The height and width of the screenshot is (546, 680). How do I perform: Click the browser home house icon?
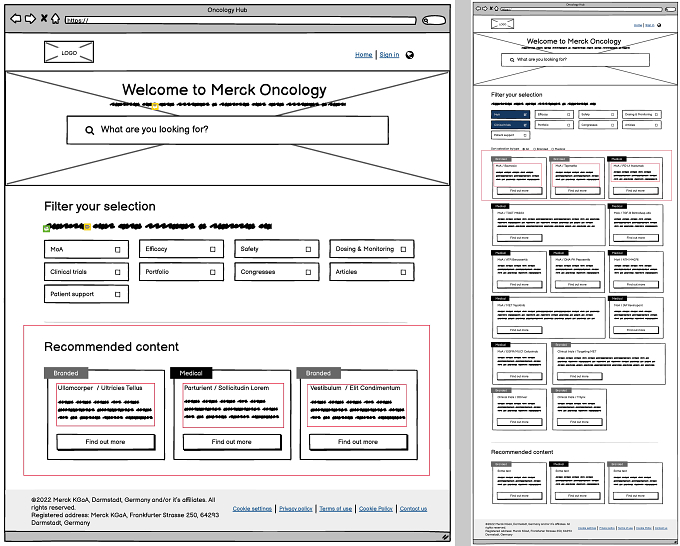coord(55,18)
